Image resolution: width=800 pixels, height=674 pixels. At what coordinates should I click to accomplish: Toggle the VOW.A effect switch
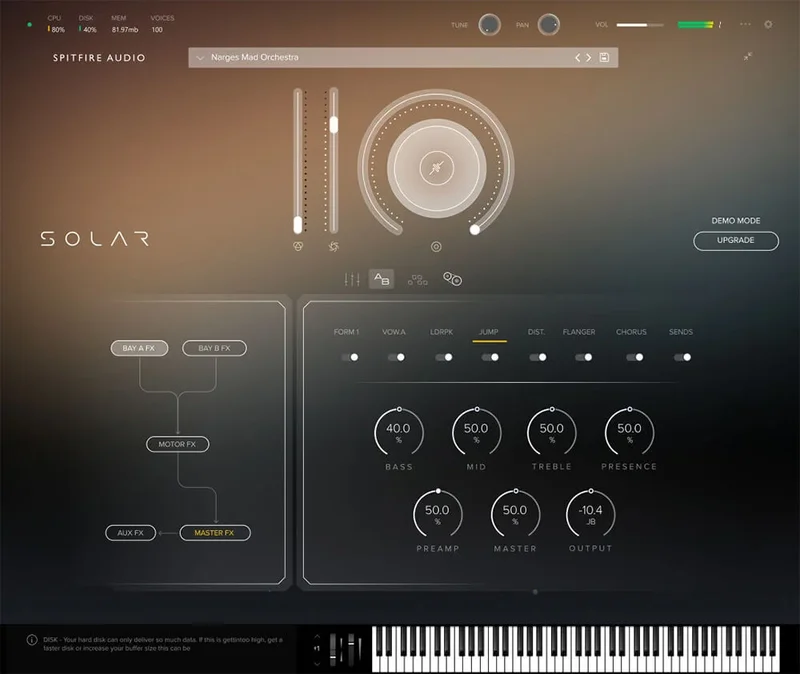396,357
